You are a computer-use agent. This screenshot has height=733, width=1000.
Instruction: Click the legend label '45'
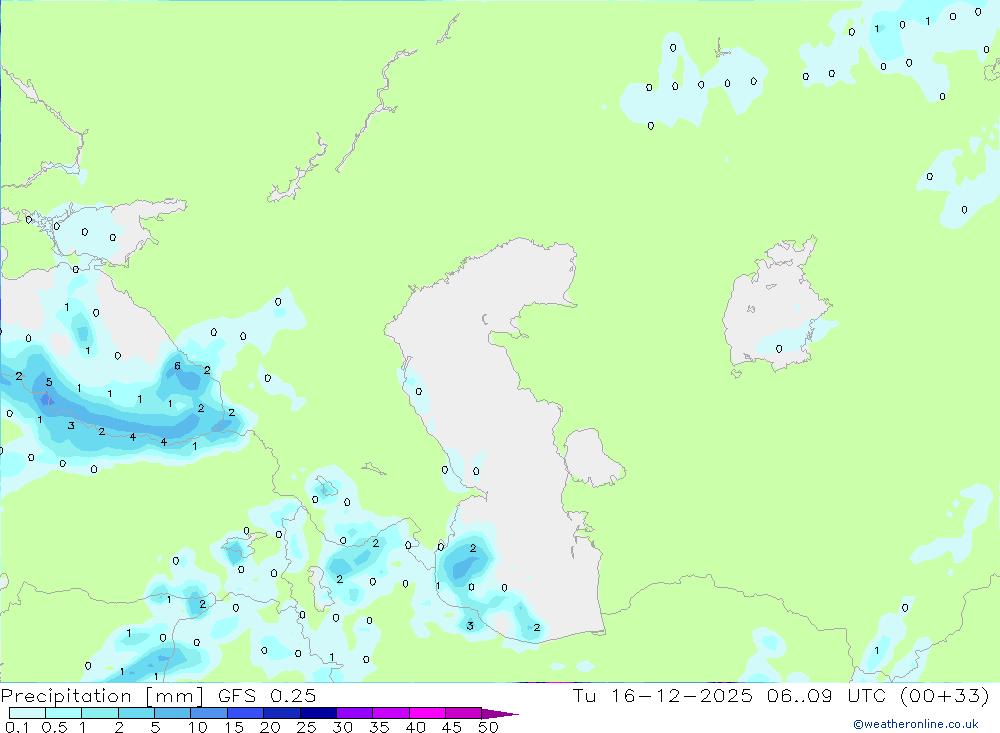452,727
